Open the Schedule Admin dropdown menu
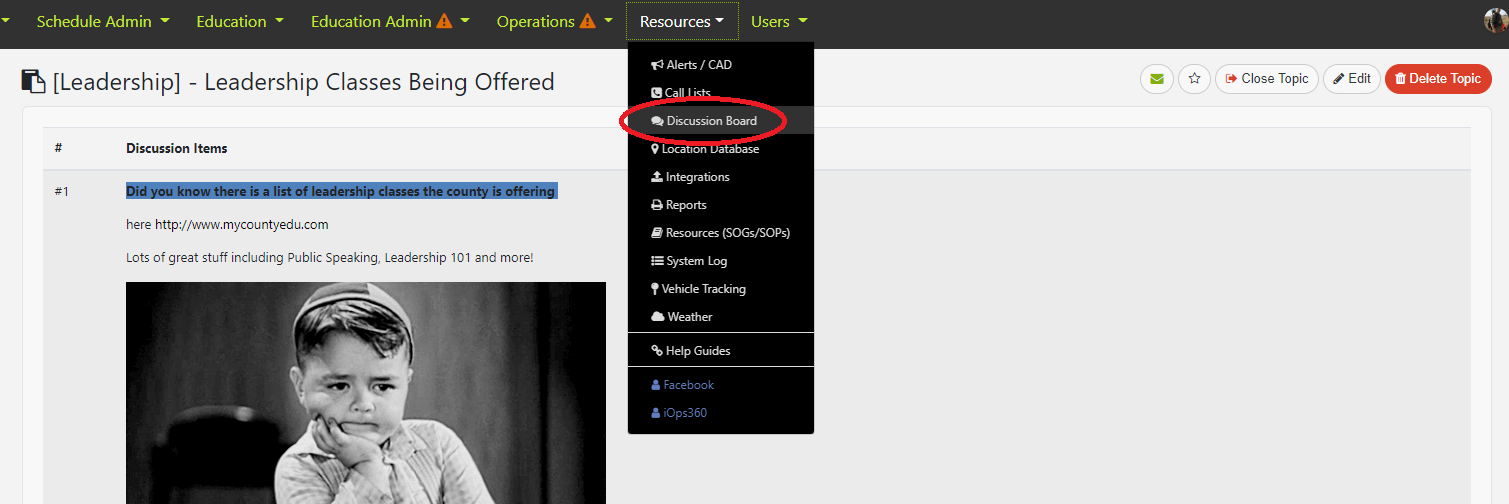Viewport: 1509px width, 504px height. pyautogui.click(x=102, y=21)
